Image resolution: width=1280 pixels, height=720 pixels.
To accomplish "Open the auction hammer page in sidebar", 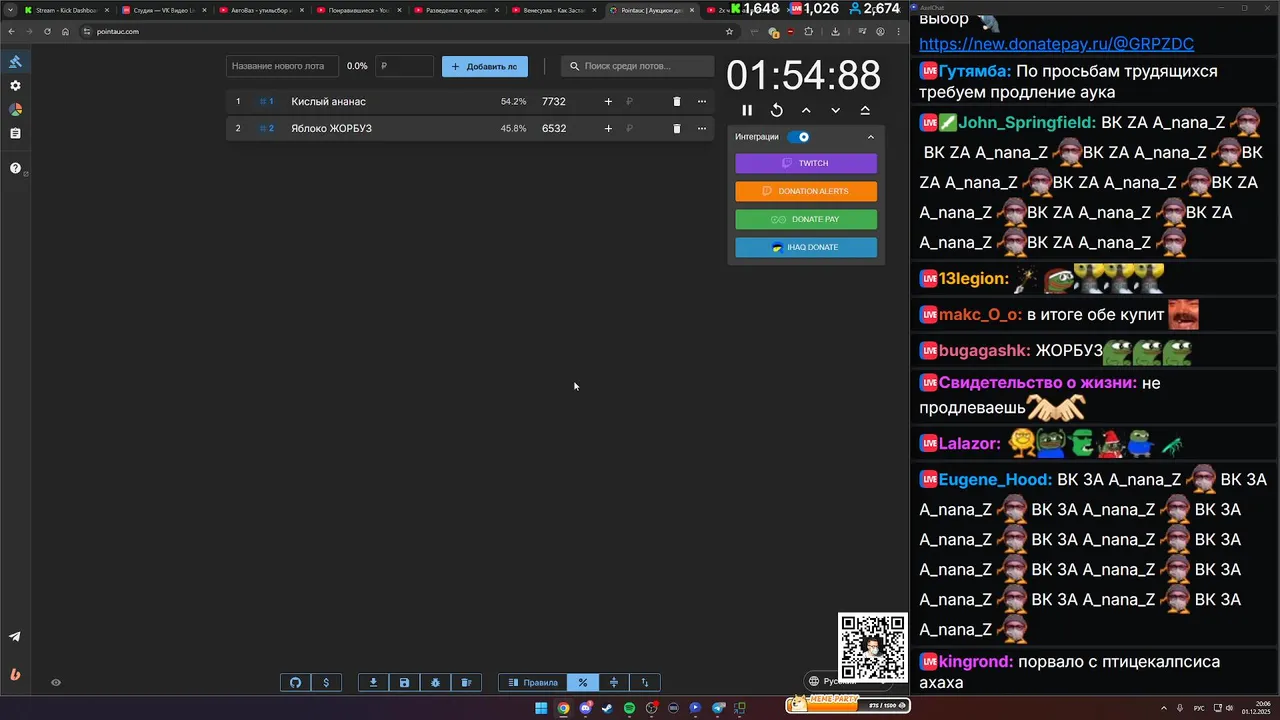I will [15, 62].
